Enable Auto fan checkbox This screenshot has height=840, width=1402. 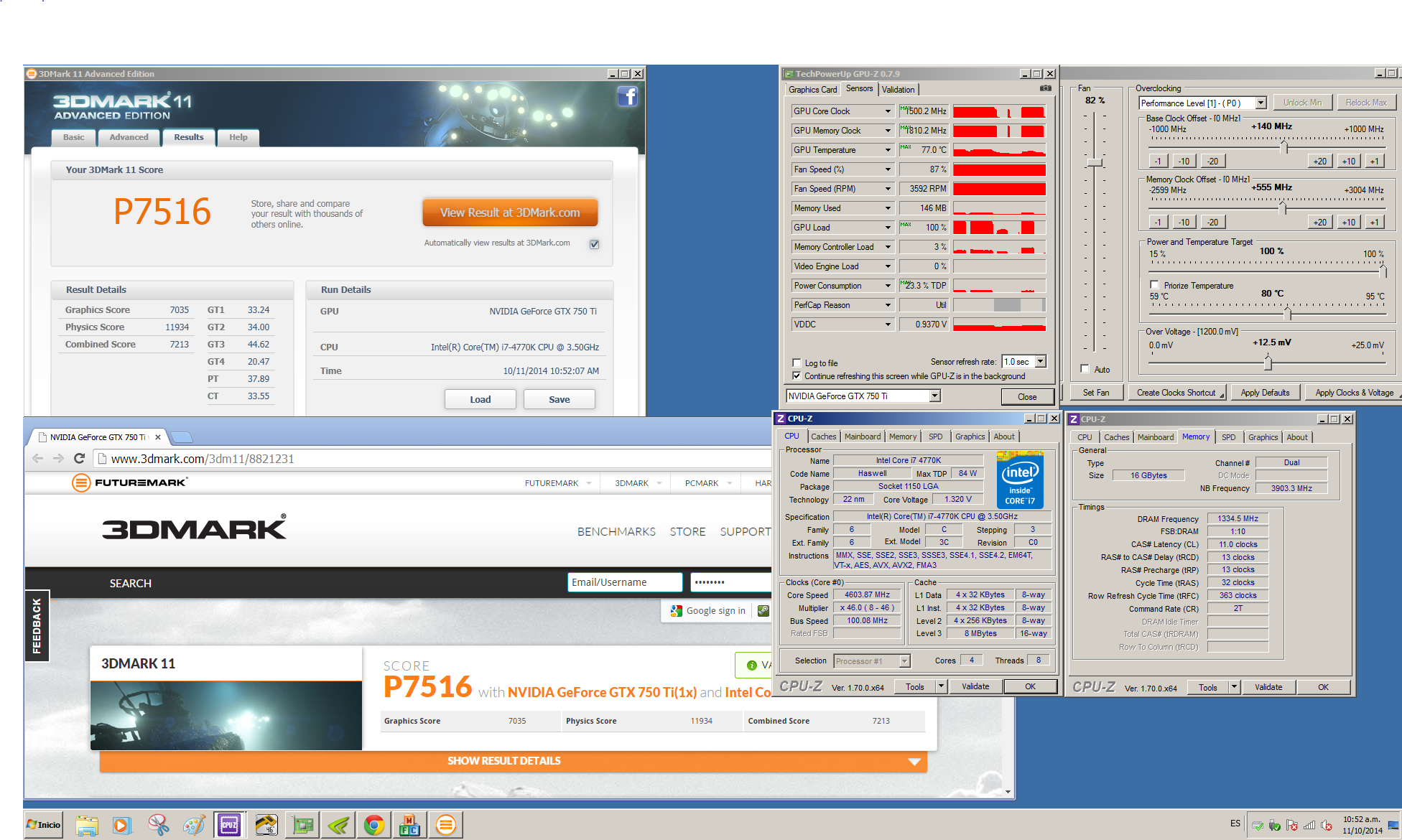click(x=1085, y=369)
